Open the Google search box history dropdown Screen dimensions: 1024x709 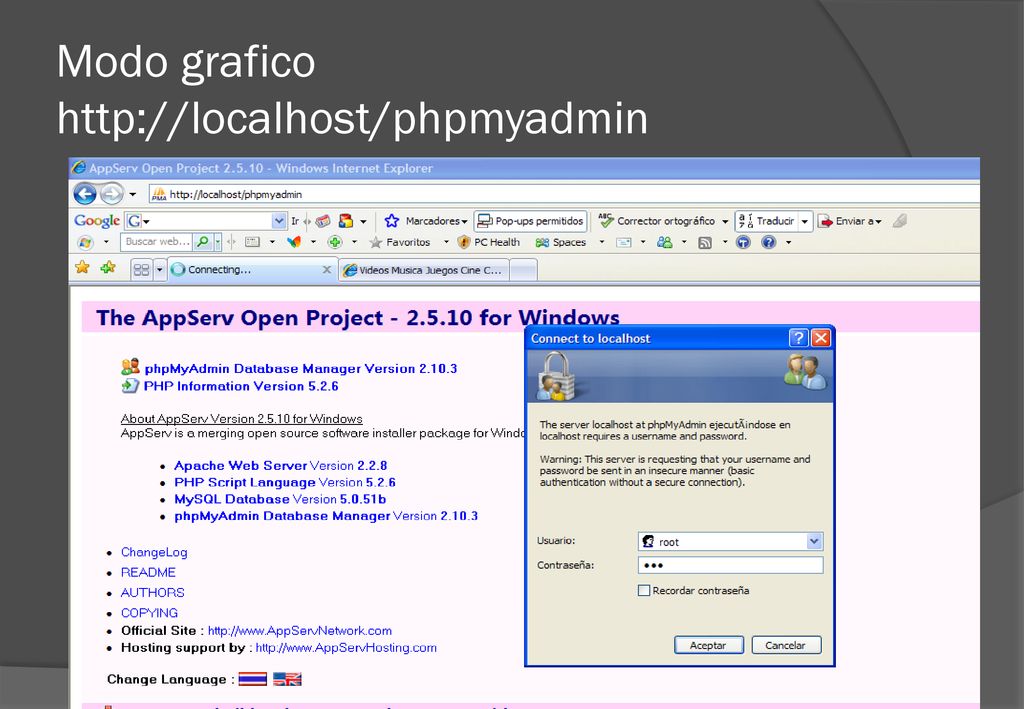279,221
